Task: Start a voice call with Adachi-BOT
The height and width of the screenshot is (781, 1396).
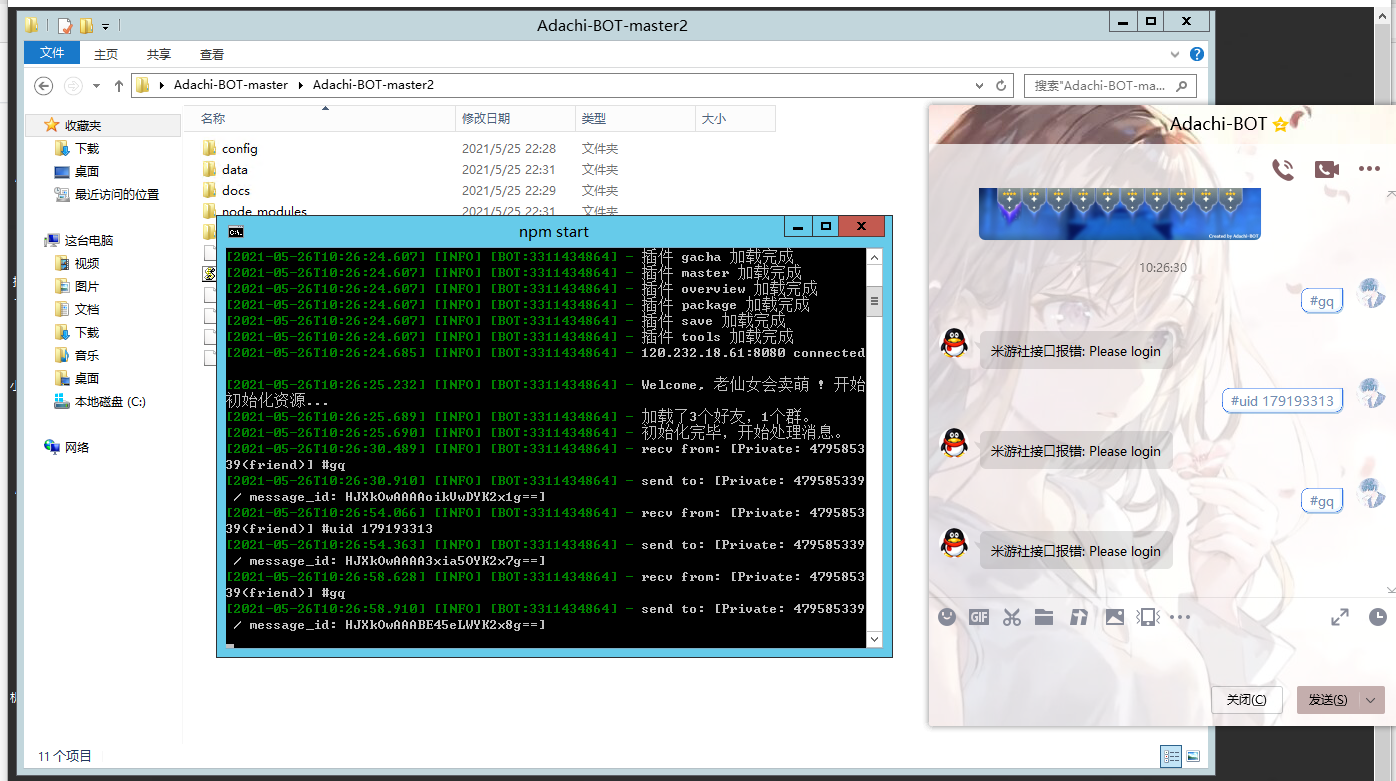Action: pyautogui.click(x=1283, y=170)
